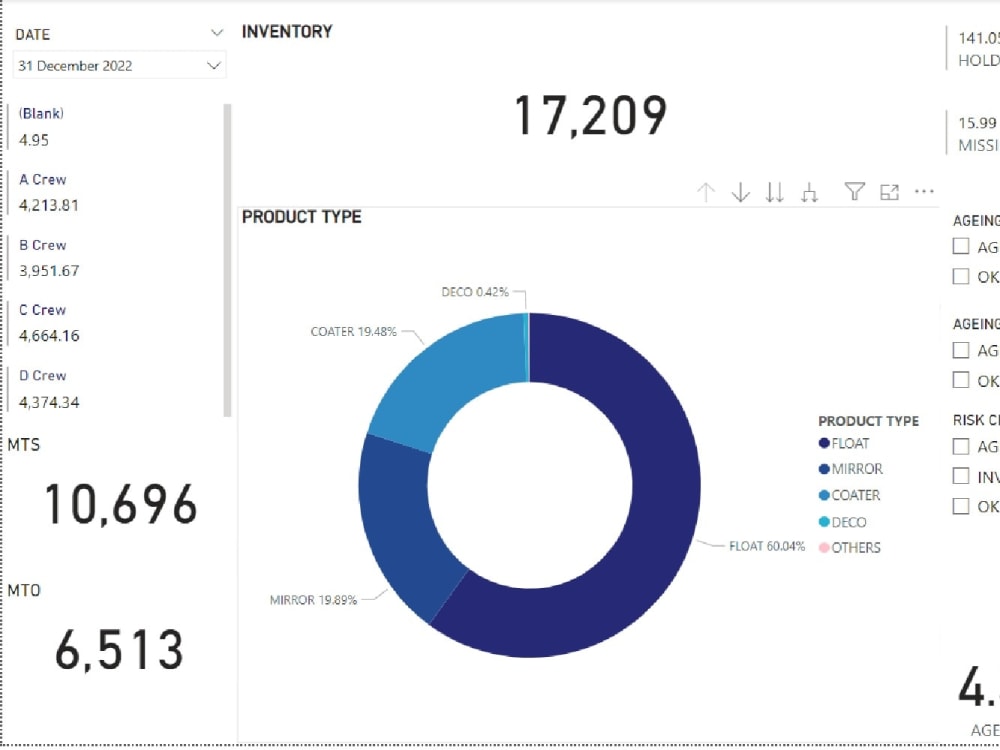Open more options menu on the chart

coord(924,191)
